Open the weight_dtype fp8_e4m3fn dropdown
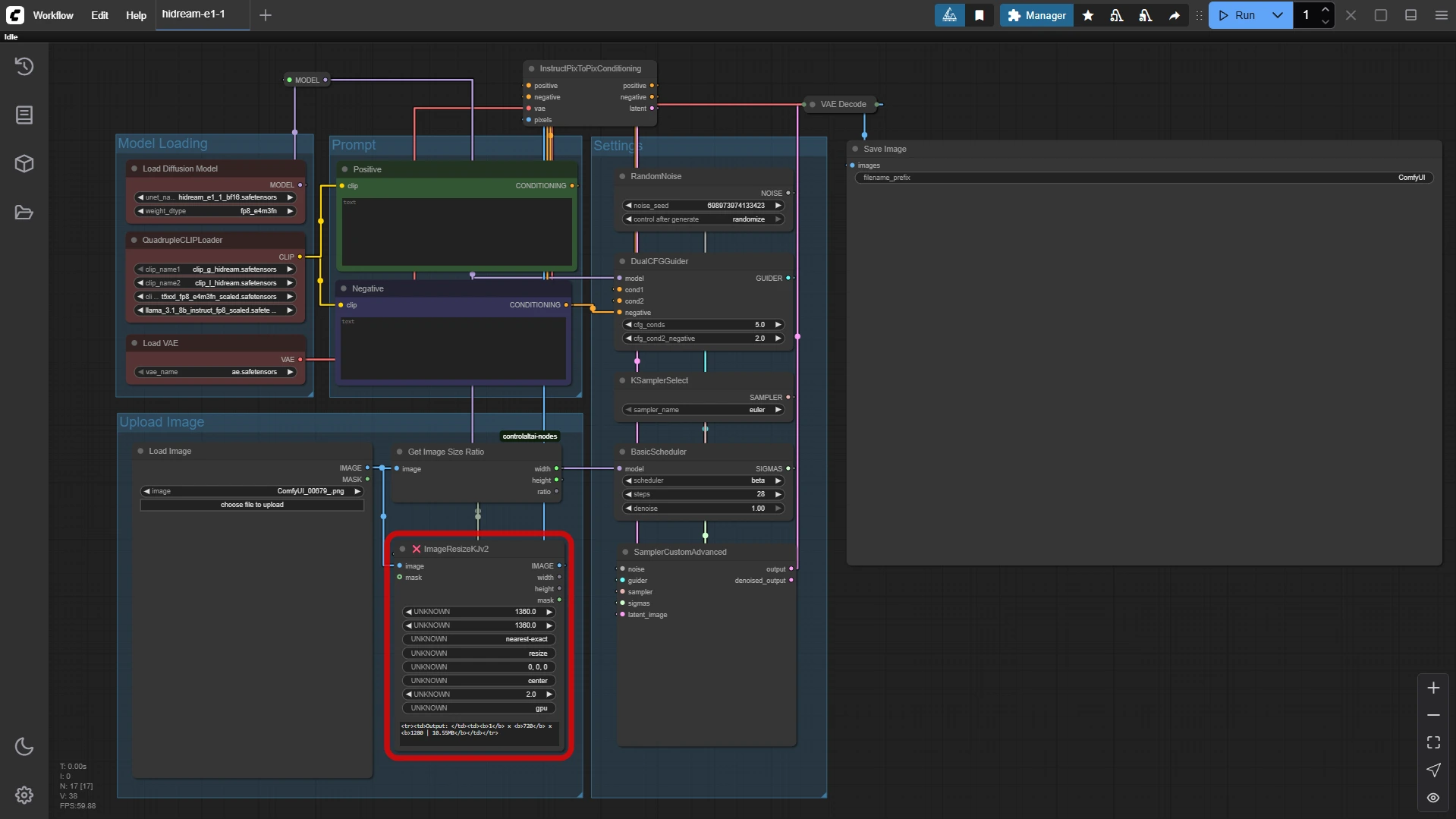1456x819 pixels. click(215, 211)
